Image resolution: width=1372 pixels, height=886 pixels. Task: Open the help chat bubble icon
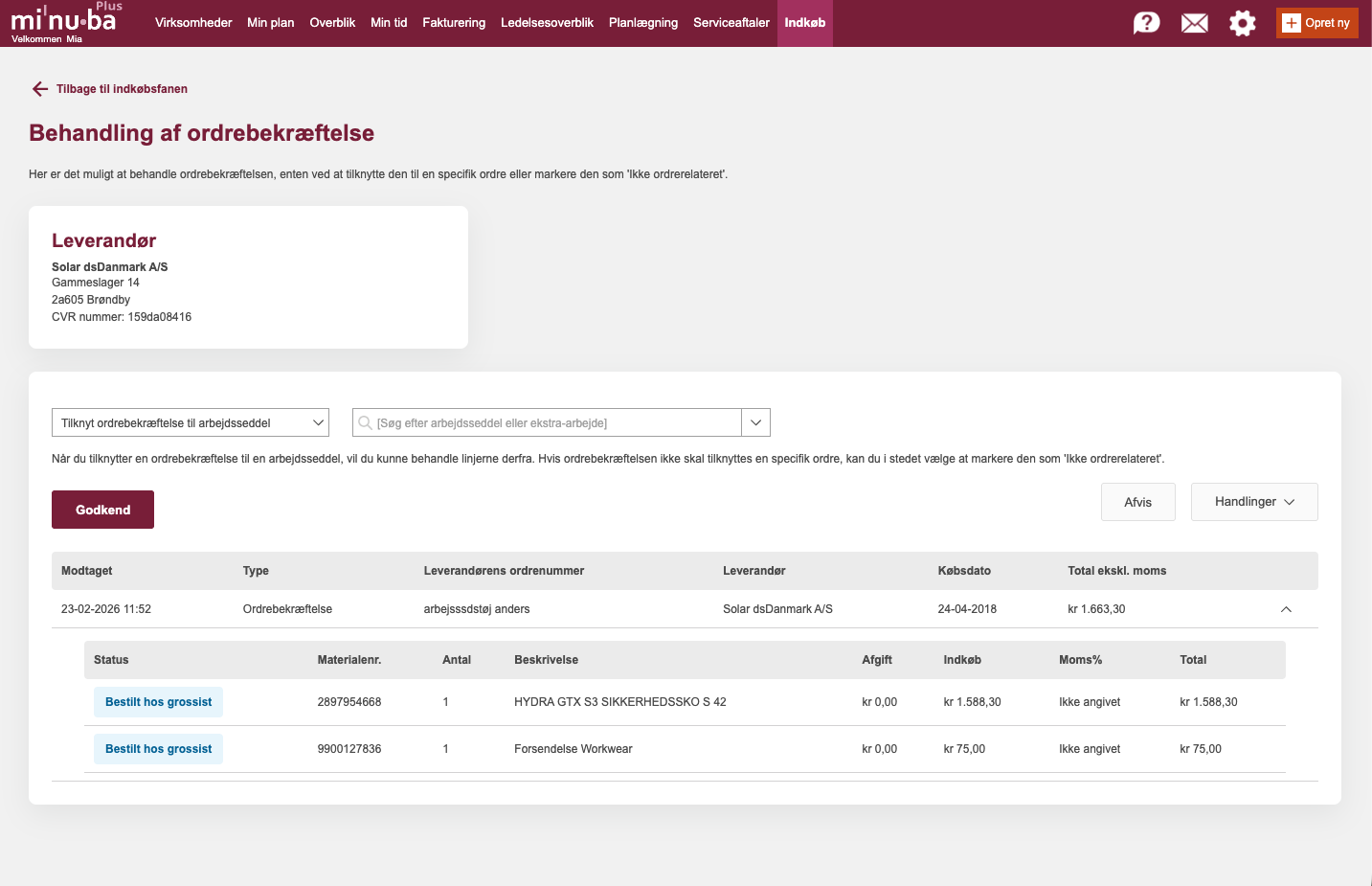pyautogui.click(x=1146, y=23)
